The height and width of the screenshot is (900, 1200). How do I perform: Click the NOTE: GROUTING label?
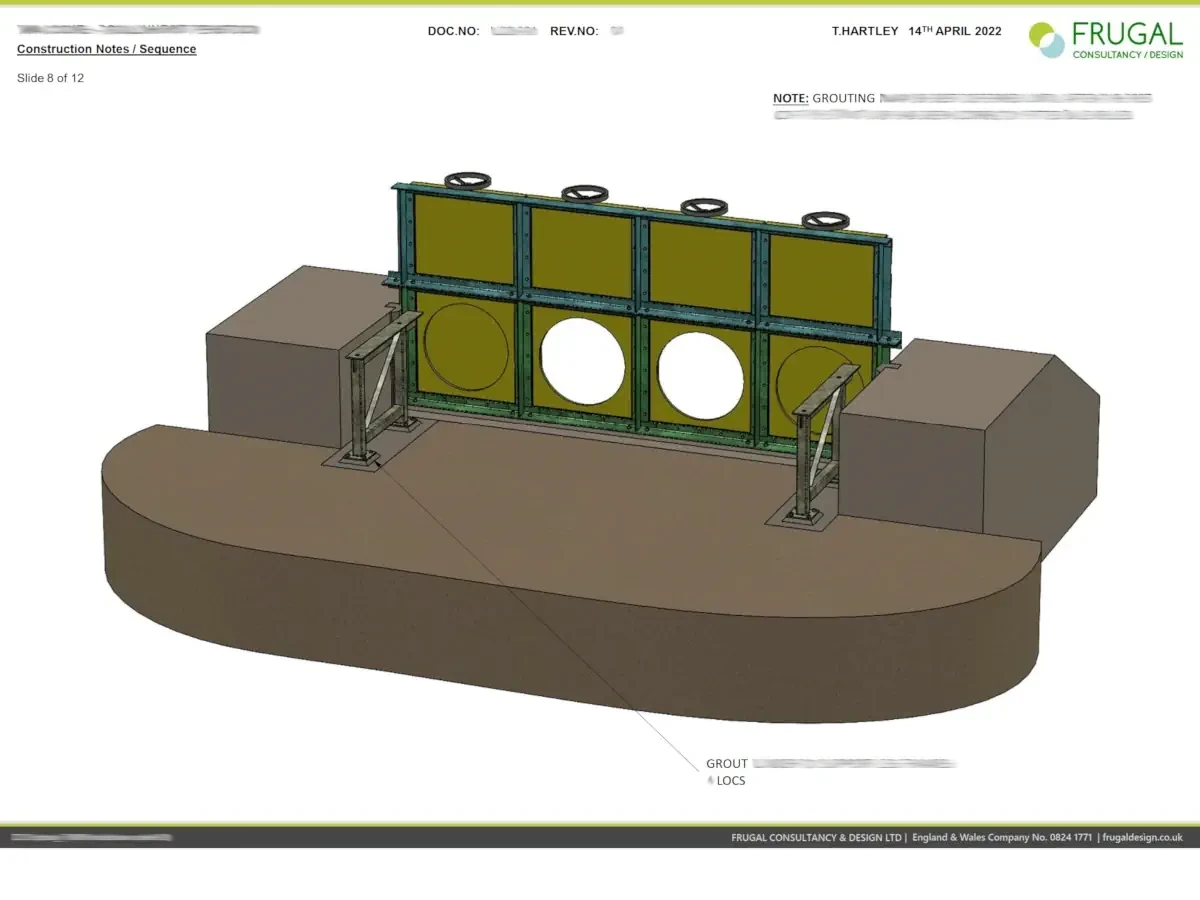[824, 99]
